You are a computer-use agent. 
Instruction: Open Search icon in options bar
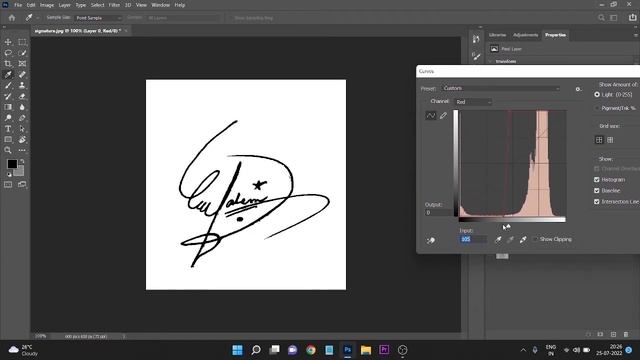601,18
